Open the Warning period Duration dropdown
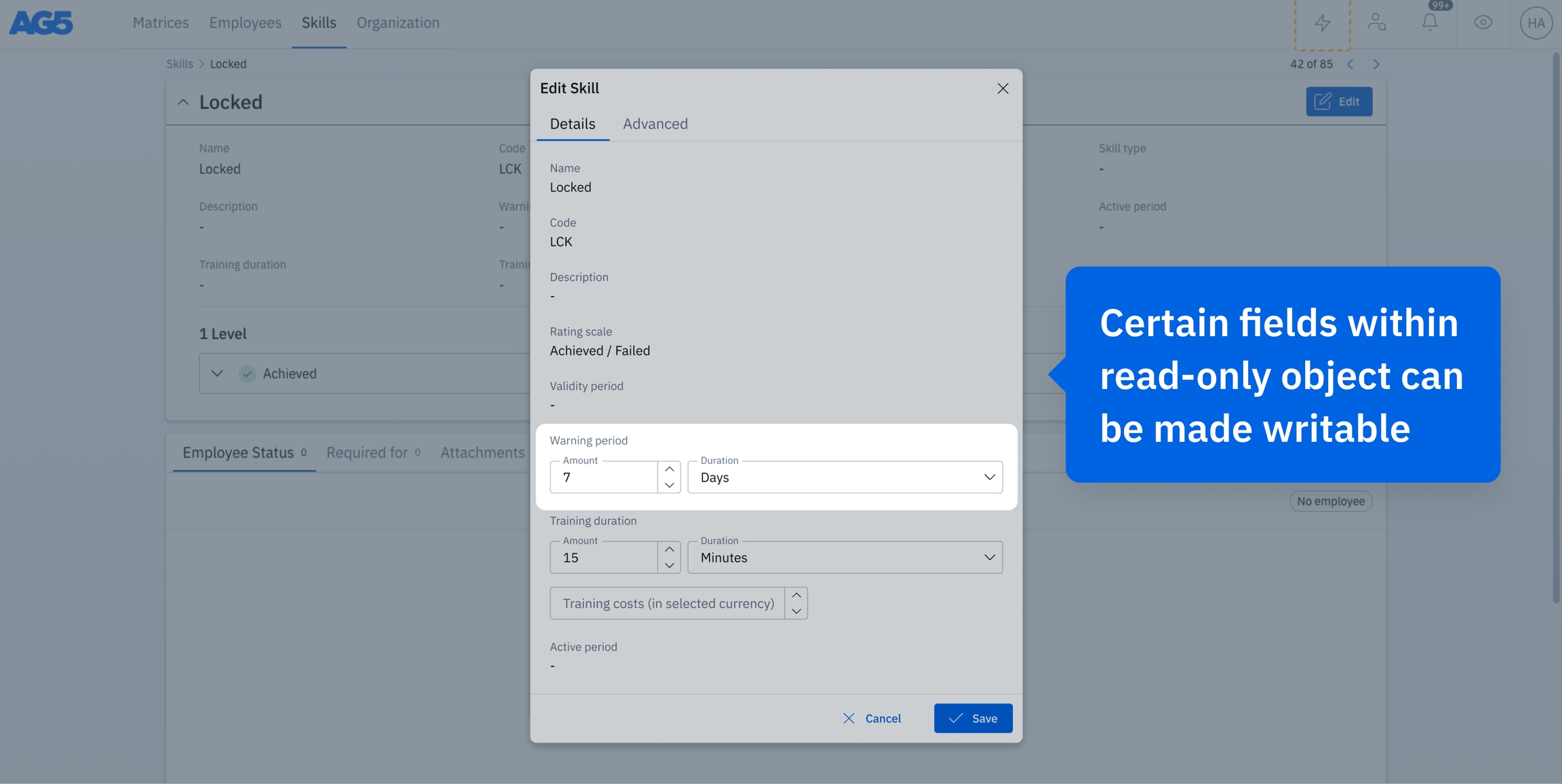 844,477
